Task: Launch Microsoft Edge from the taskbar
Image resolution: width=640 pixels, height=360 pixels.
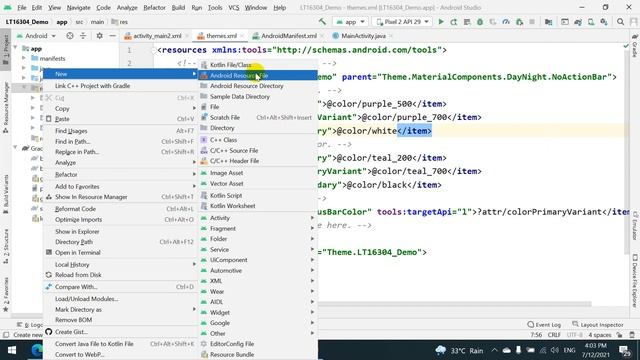Action: 37,350
